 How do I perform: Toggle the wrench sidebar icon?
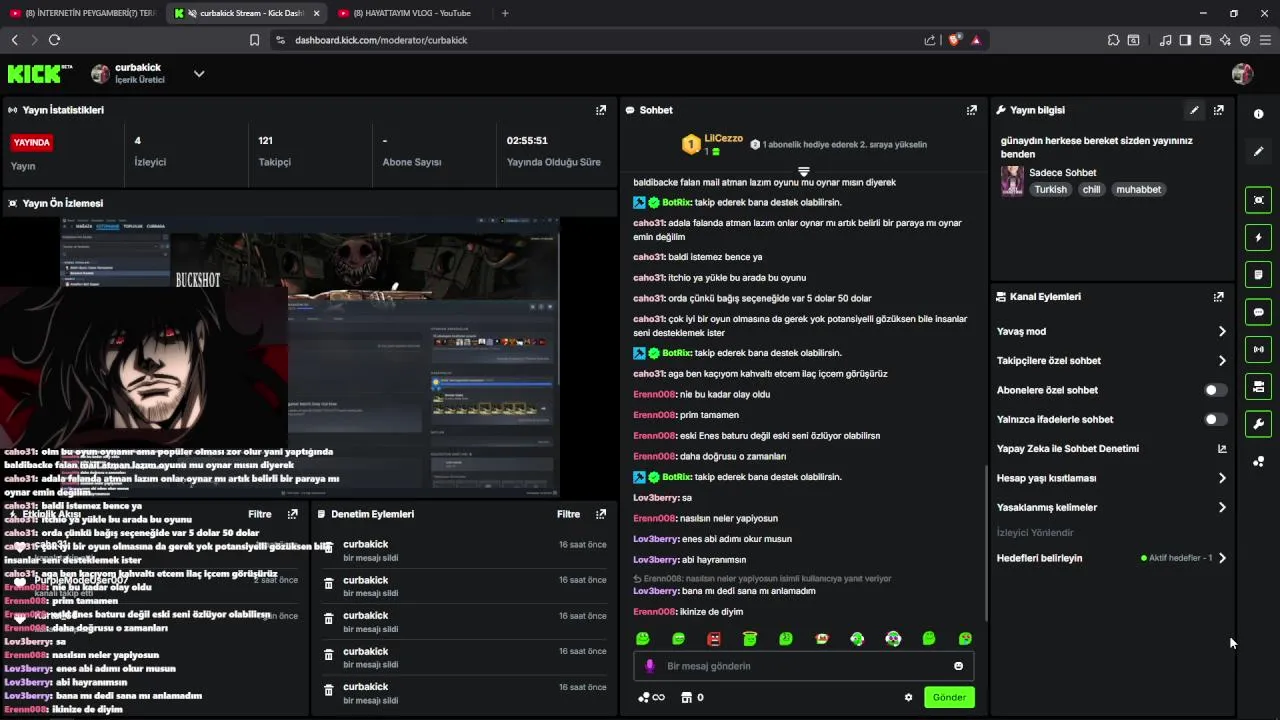click(1258, 424)
